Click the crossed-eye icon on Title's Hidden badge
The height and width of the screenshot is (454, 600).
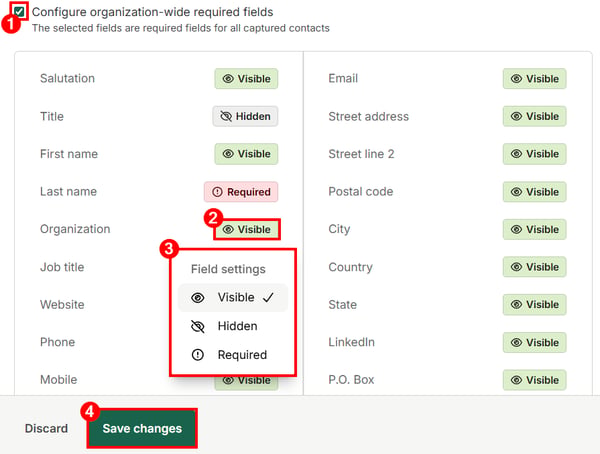(226, 116)
